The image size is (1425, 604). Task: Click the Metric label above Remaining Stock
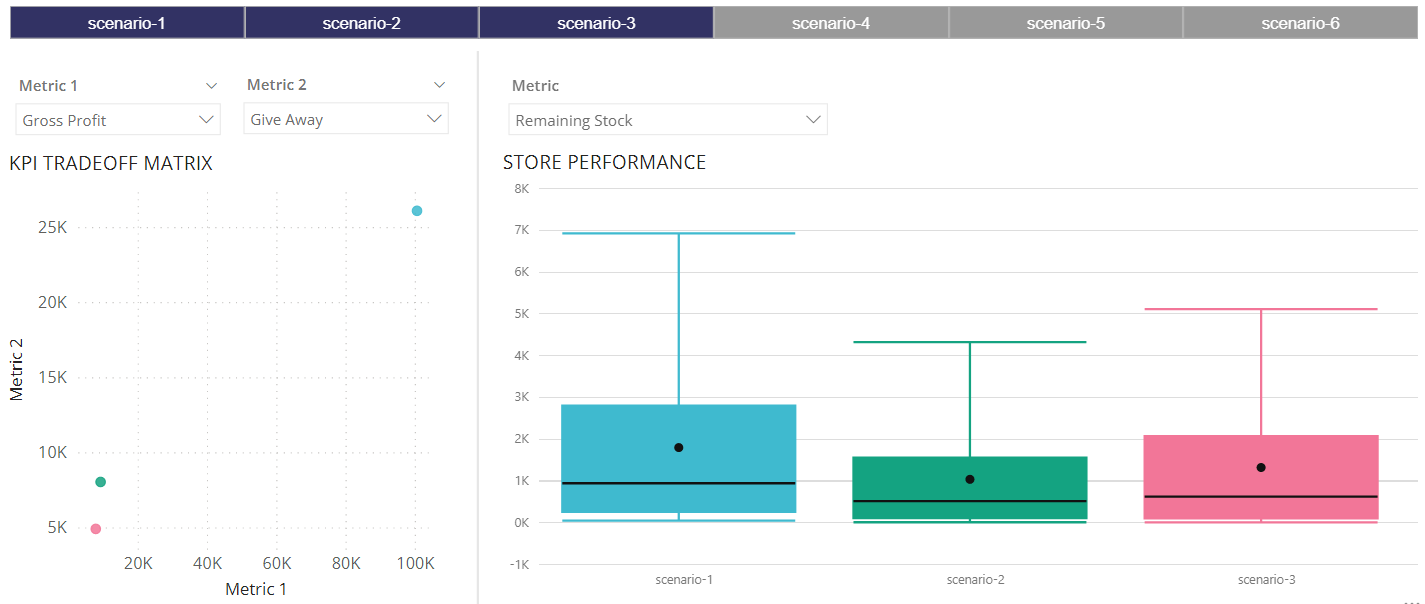click(x=535, y=86)
